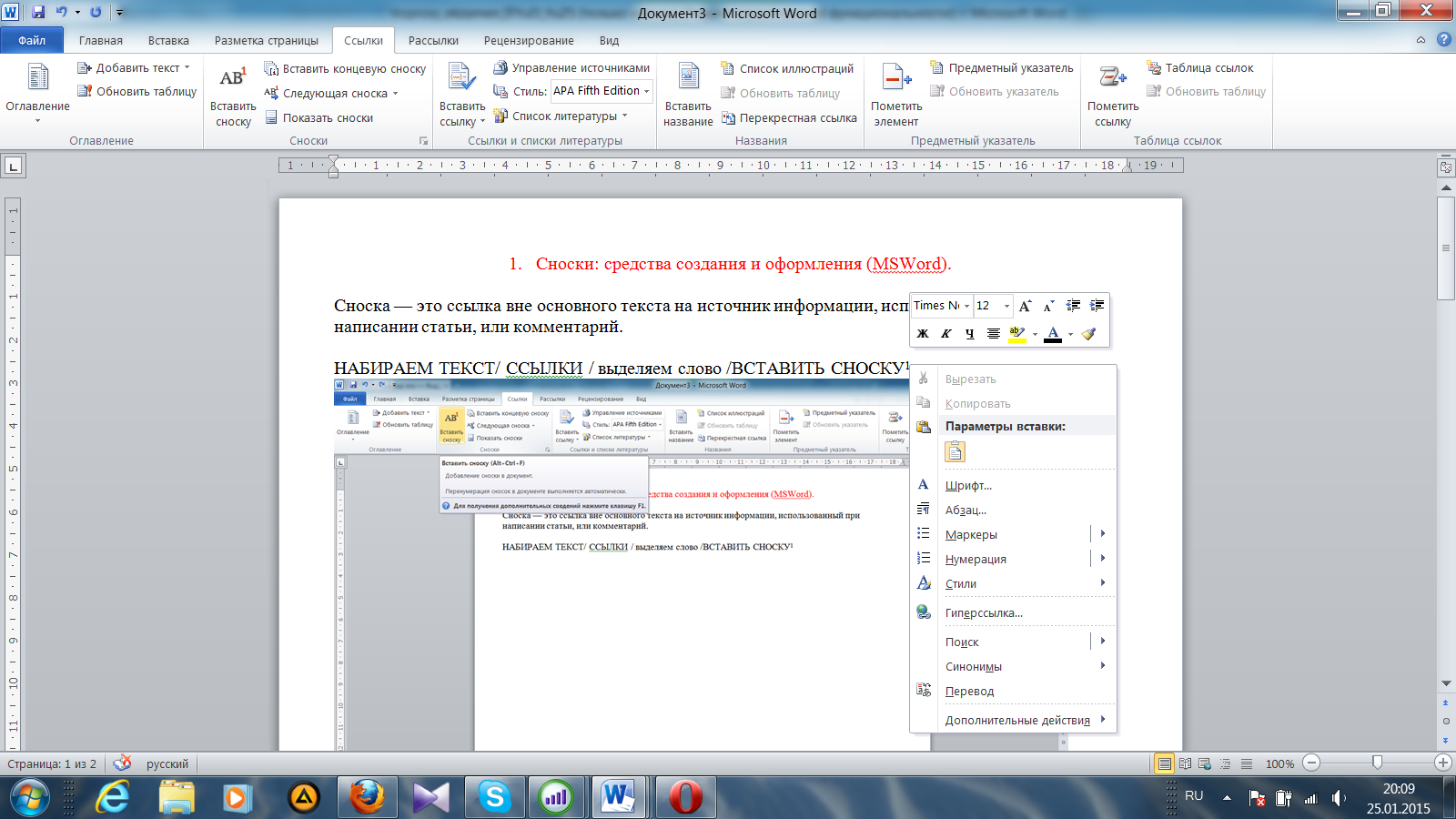Click Insert Endnote (Вставить концевую сноску)
The image size is (1456, 819).
345,68
